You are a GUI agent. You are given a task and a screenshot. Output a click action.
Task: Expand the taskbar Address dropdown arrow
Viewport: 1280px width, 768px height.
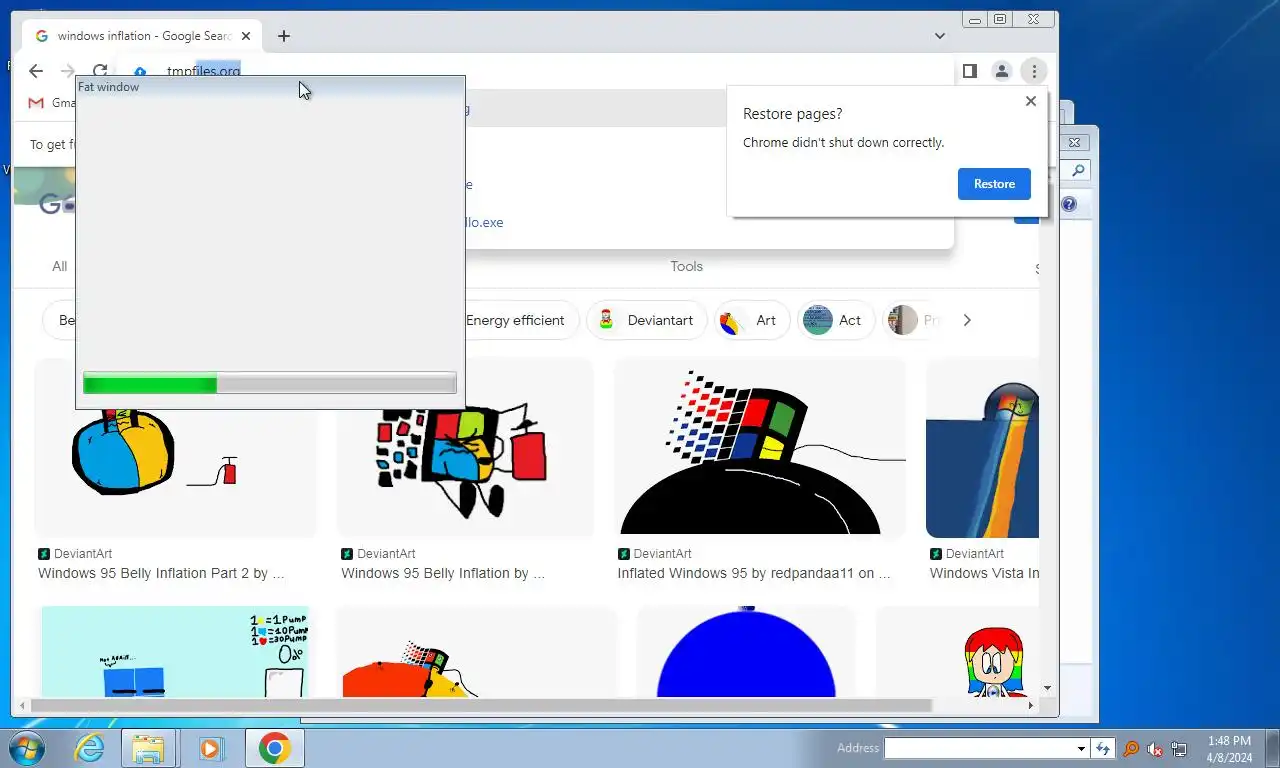click(x=1081, y=748)
